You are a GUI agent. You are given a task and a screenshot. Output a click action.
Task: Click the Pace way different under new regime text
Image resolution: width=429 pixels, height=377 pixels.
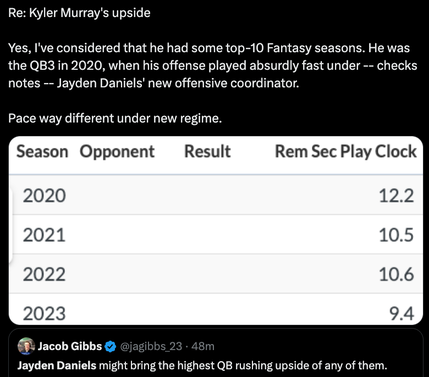[115, 118]
